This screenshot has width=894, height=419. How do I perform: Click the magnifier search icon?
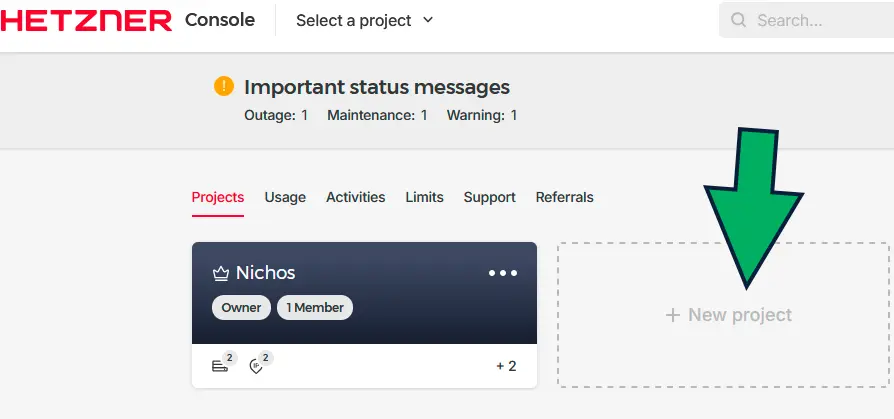point(738,21)
